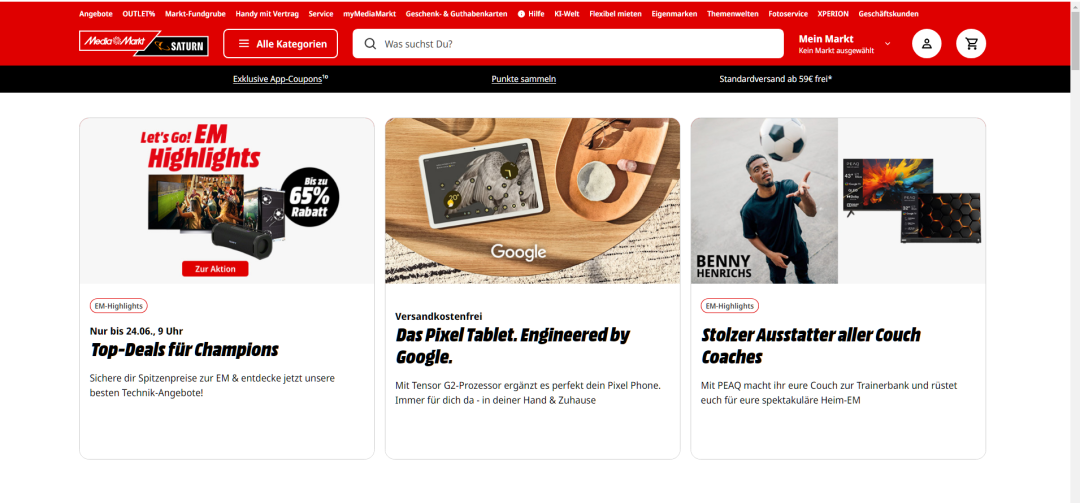Click the Zur Aktion button

[x=215, y=269]
